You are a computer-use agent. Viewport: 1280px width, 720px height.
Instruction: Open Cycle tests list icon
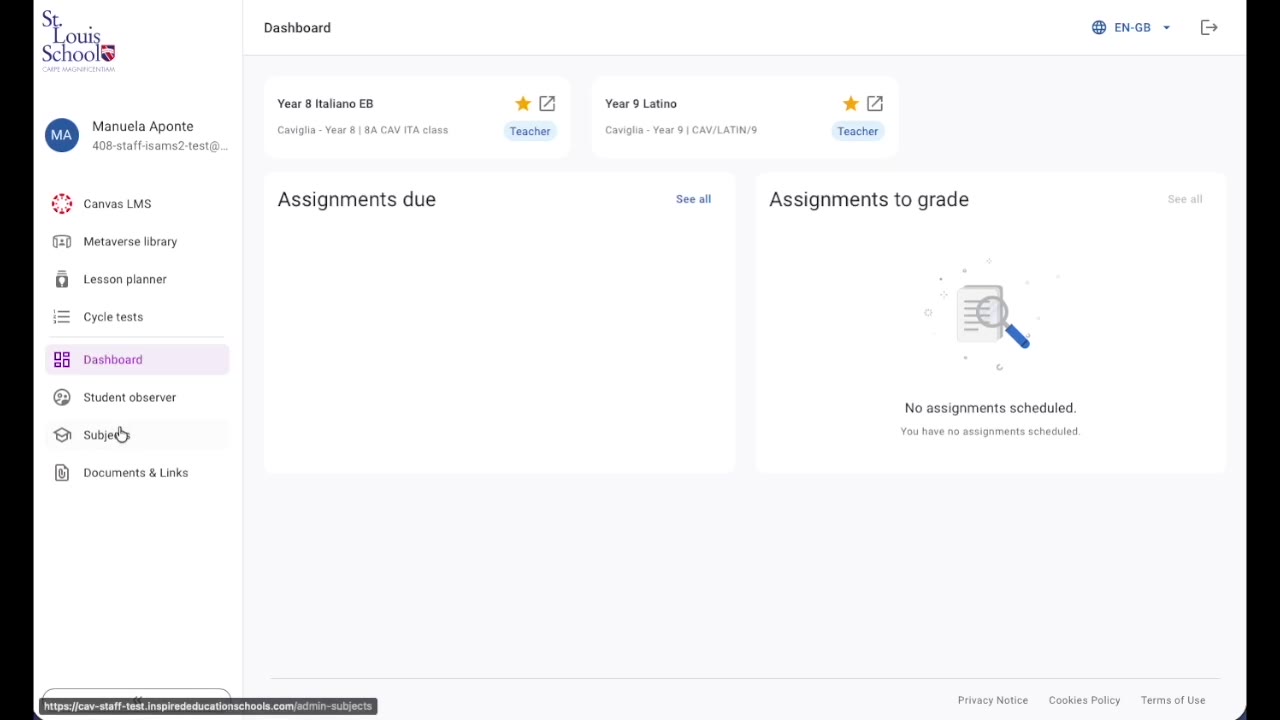62,317
